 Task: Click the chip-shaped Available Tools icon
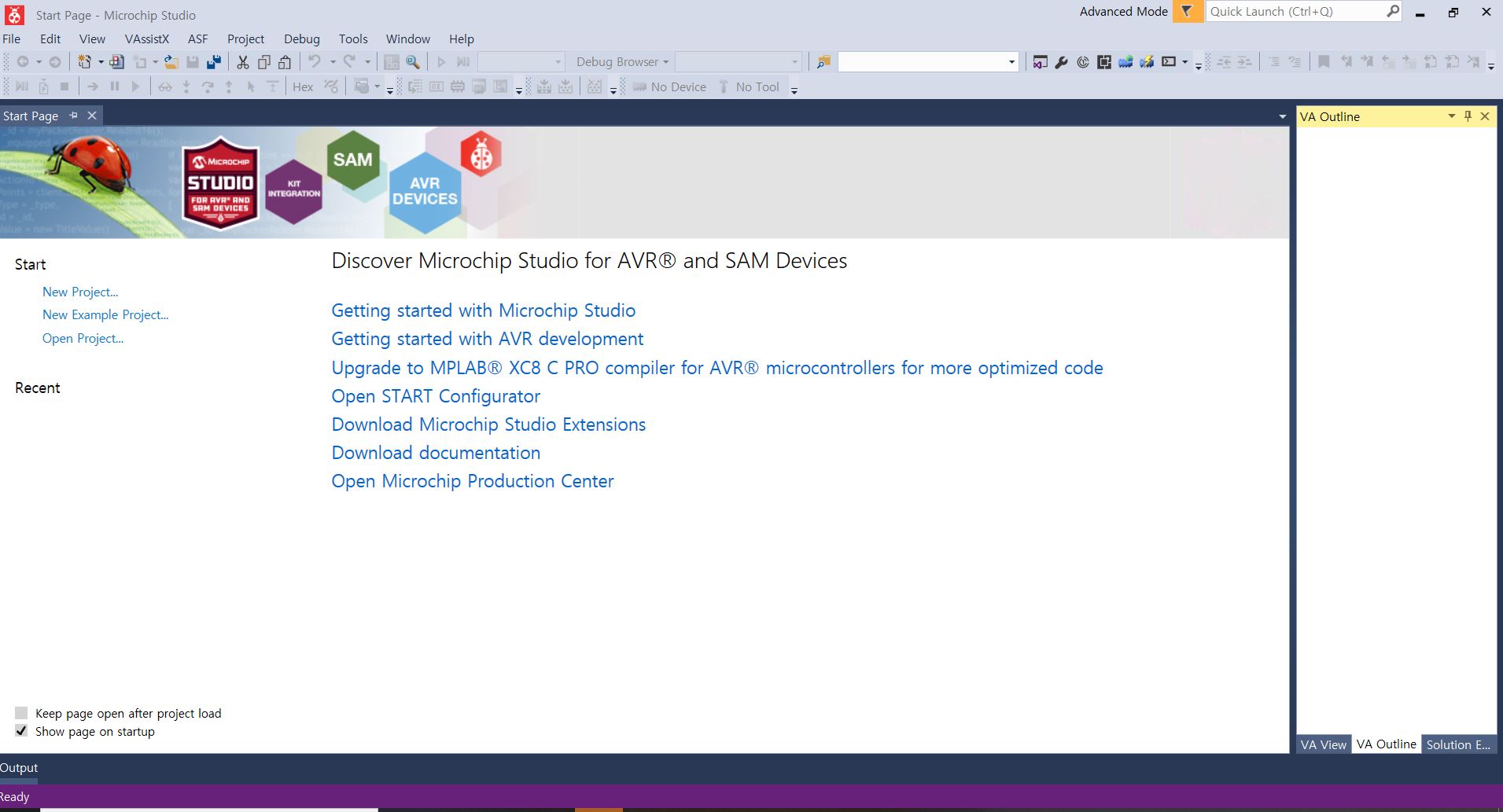coord(1104,62)
